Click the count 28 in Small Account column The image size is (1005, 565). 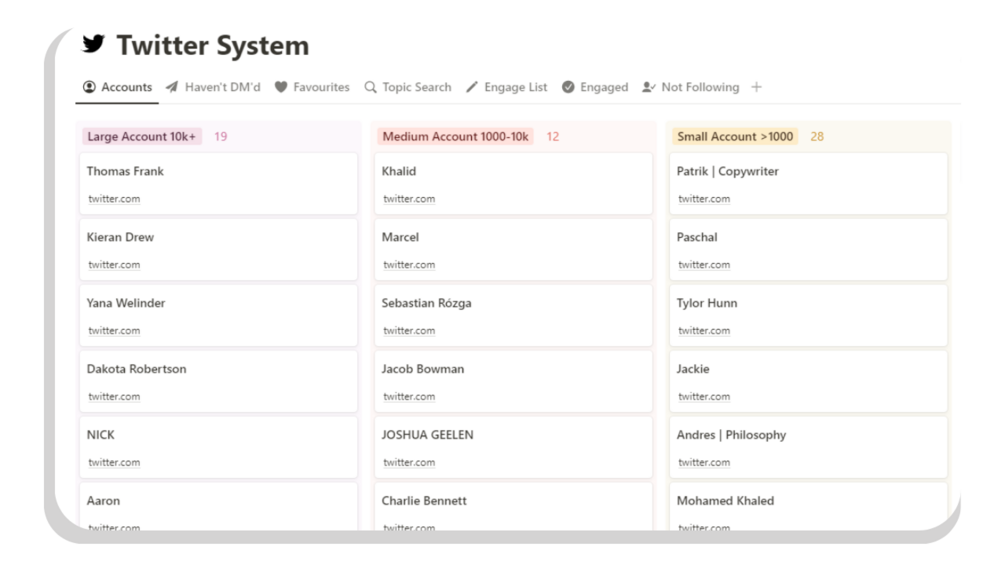817,136
